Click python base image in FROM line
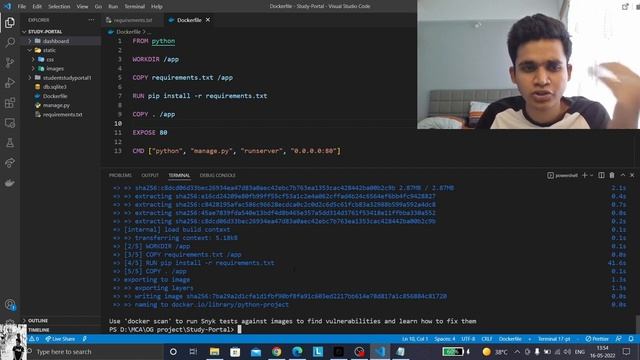Screen dimensions: 640x360 [x=163, y=41]
